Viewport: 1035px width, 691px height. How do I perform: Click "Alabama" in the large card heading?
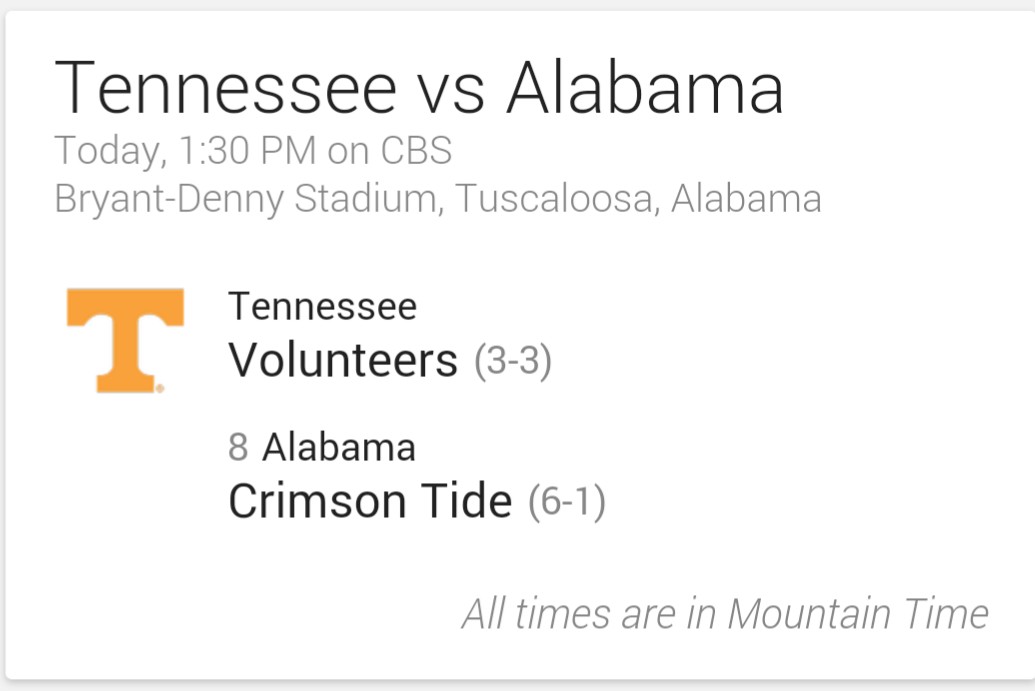point(645,88)
